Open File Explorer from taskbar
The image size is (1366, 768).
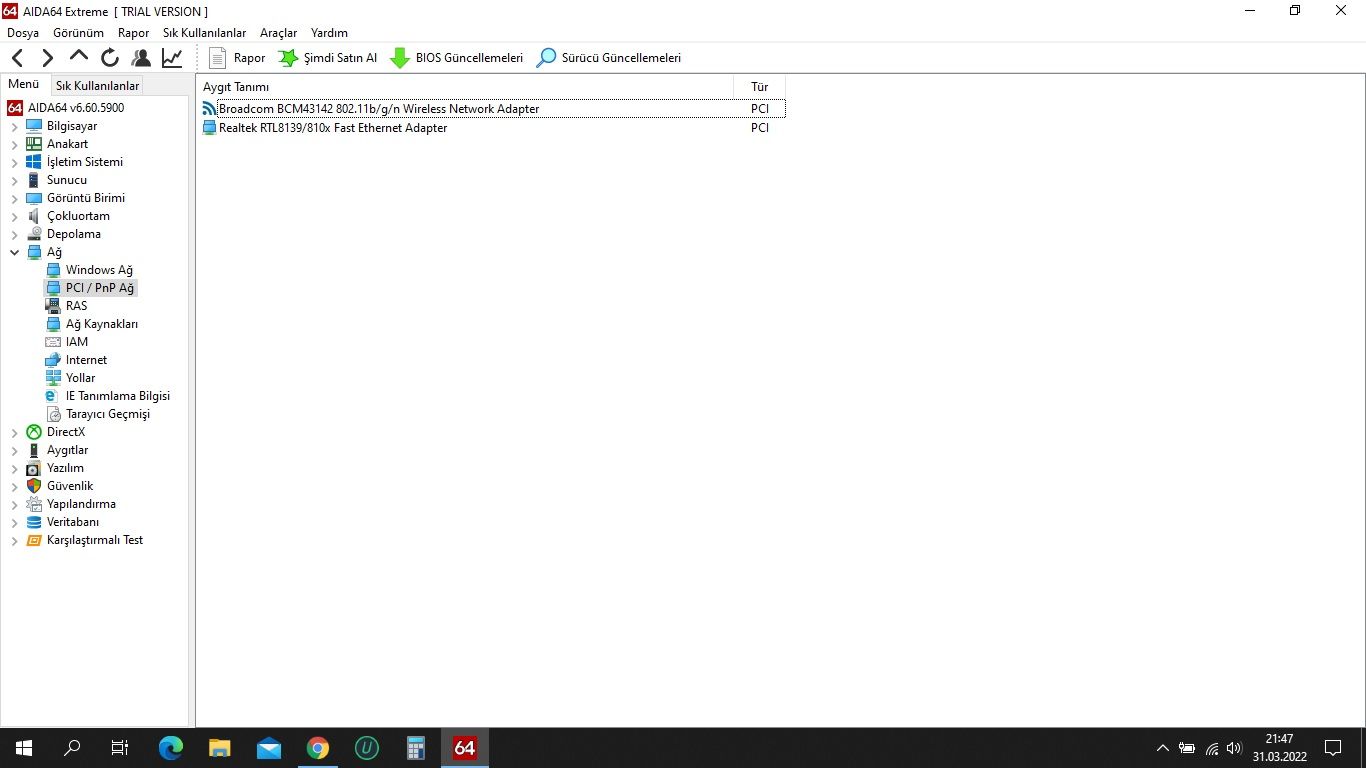click(x=220, y=748)
